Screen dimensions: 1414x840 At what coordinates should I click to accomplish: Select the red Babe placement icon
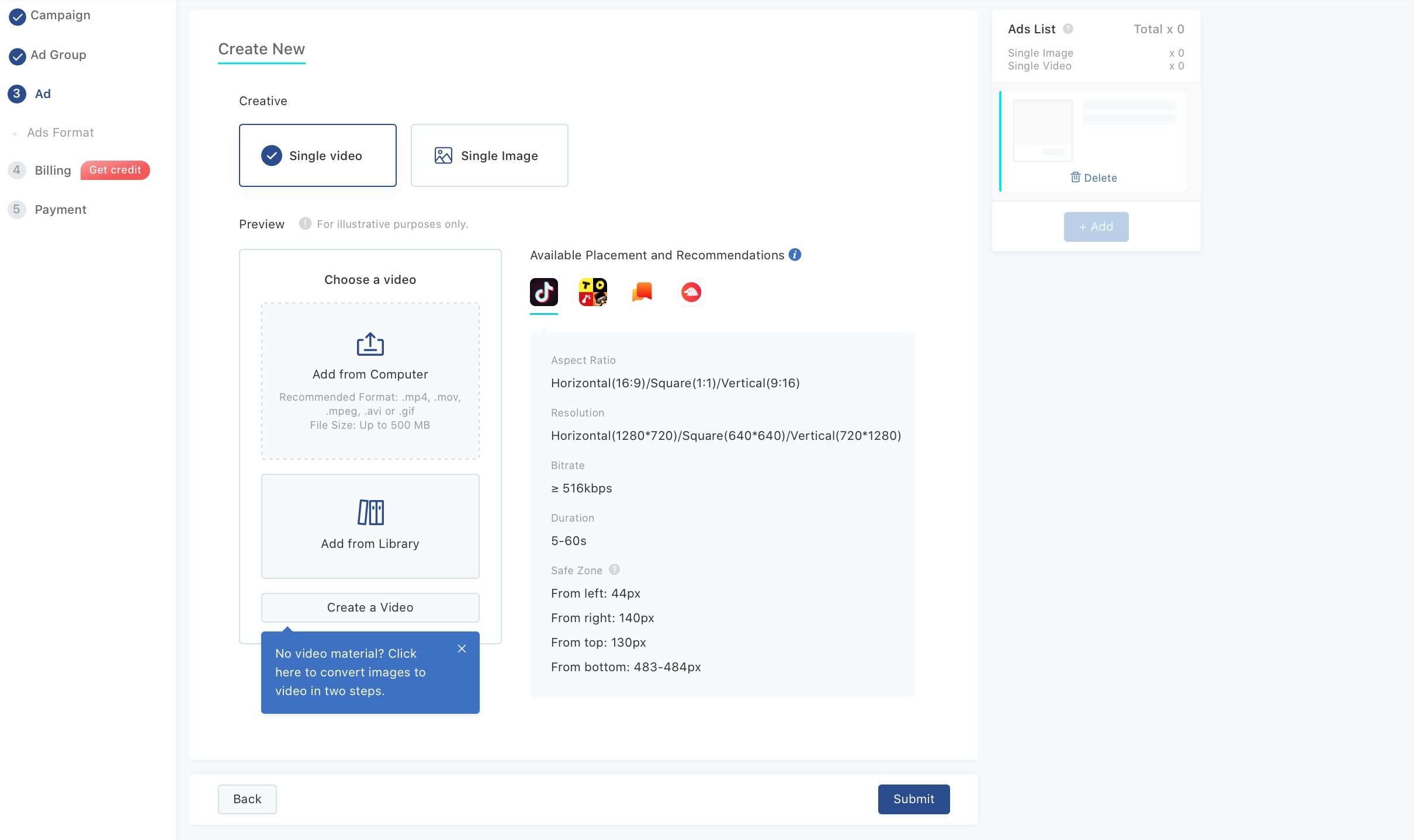pyautogui.click(x=691, y=292)
